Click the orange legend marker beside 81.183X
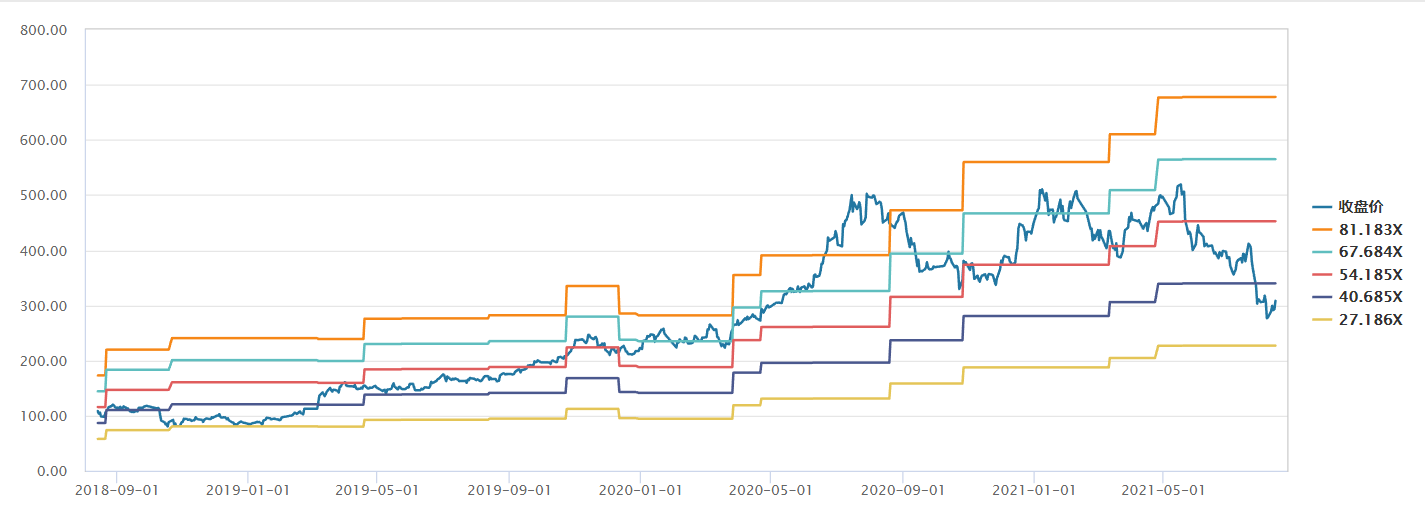The height and width of the screenshot is (516, 1425). (1322, 230)
